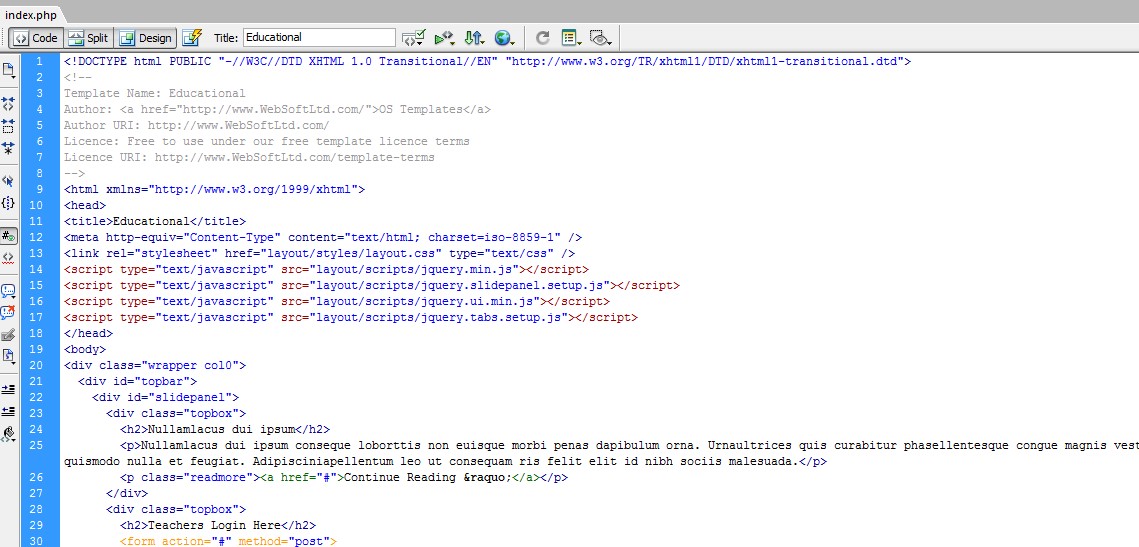Click the 'Continue Reading' readmore line
The height and width of the screenshot is (547, 1139).
(344, 477)
